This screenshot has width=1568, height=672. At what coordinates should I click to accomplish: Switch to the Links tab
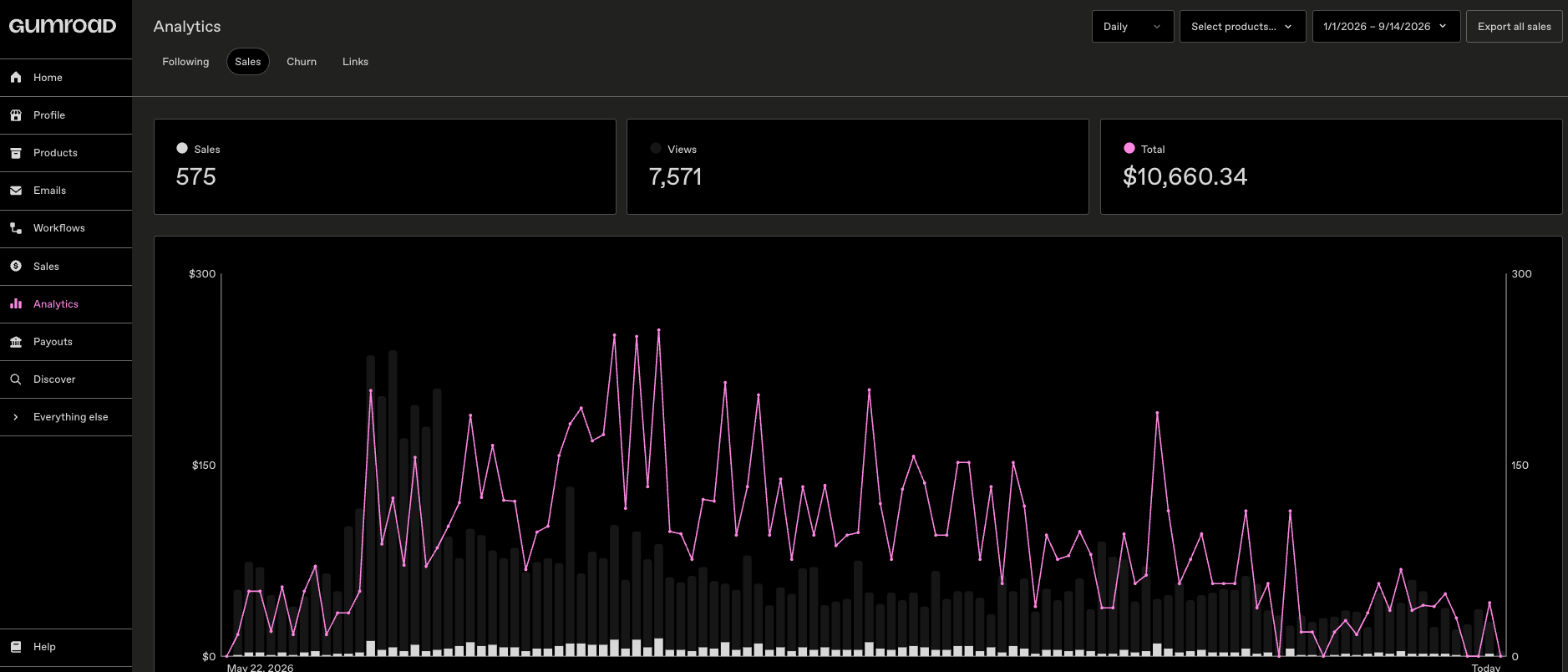point(355,62)
